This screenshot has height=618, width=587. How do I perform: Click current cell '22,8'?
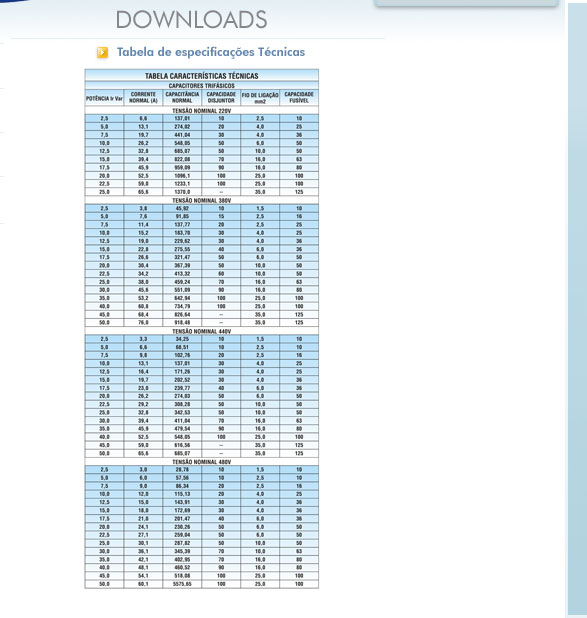click(143, 249)
